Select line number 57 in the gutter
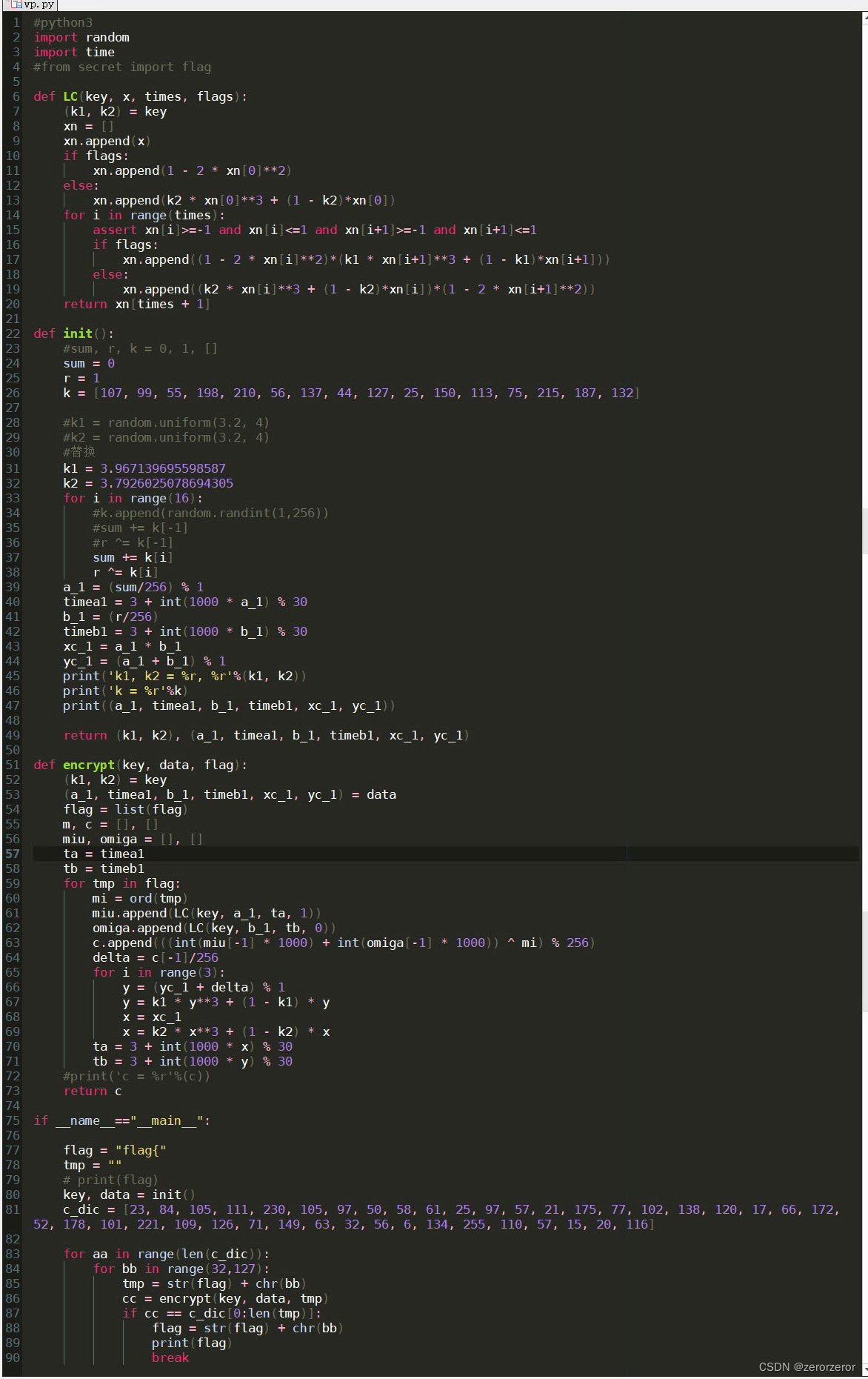The width and height of the screenshot is (868, 1379). (x=13, y=854)
